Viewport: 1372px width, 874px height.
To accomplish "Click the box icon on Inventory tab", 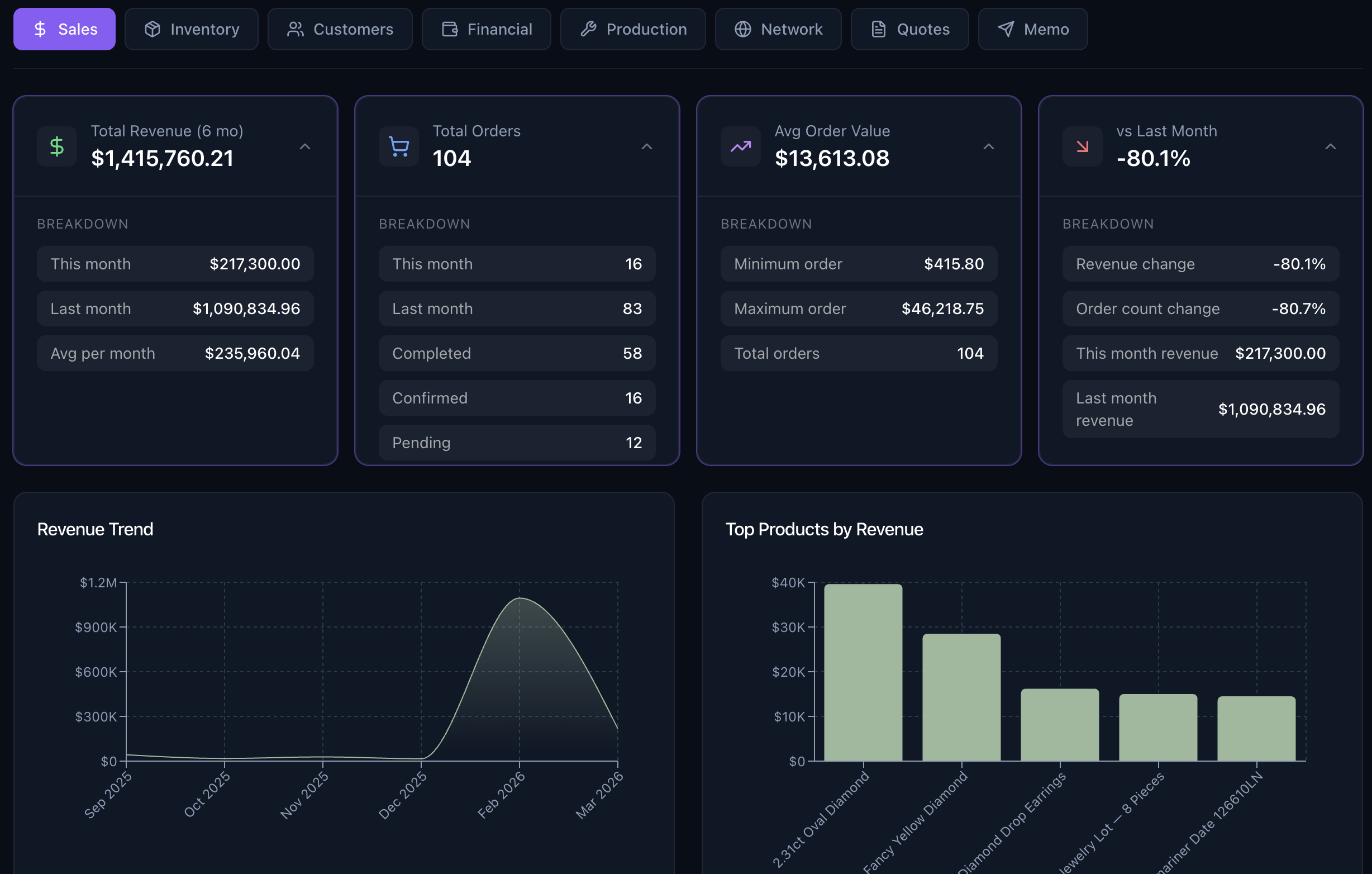I will pos(152,29).
